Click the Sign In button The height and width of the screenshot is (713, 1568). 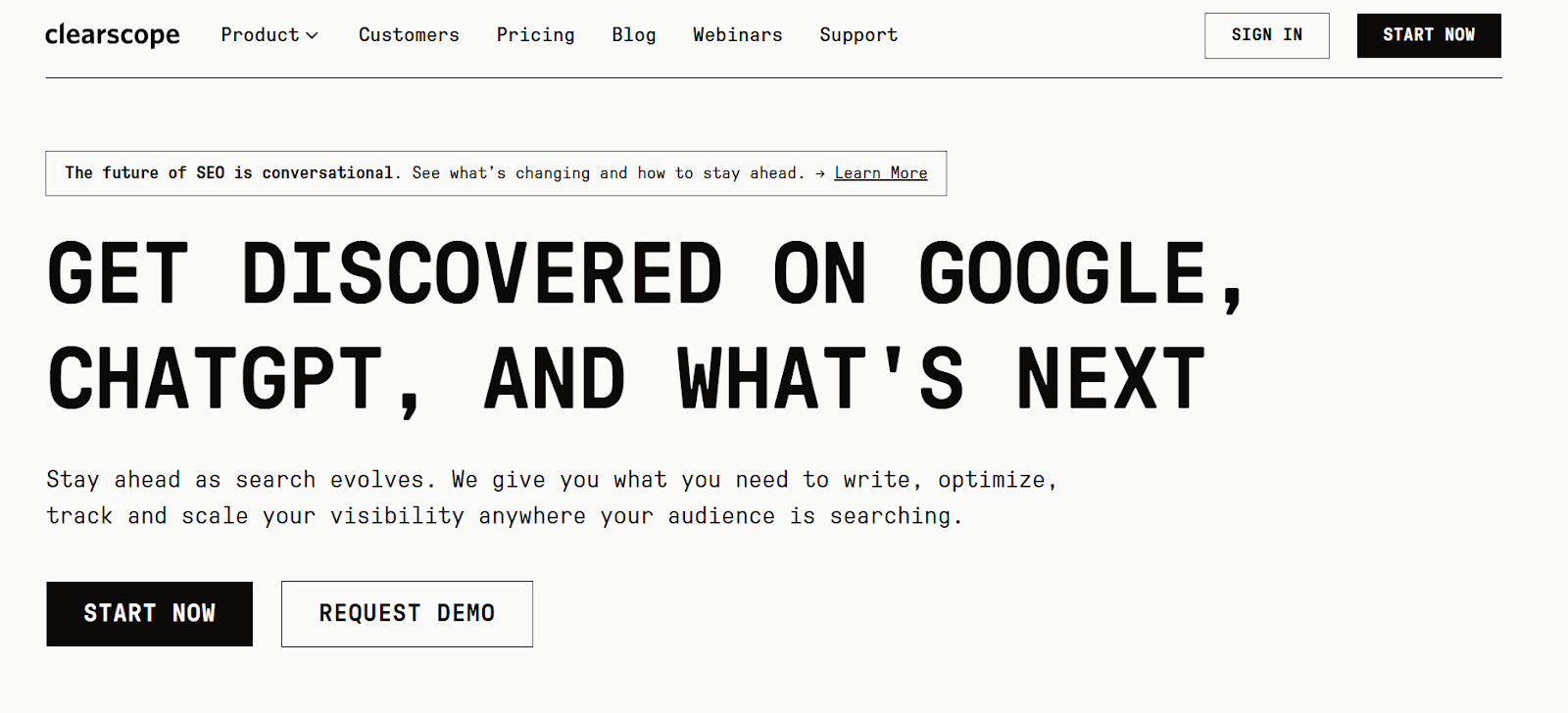point(1266,35)
